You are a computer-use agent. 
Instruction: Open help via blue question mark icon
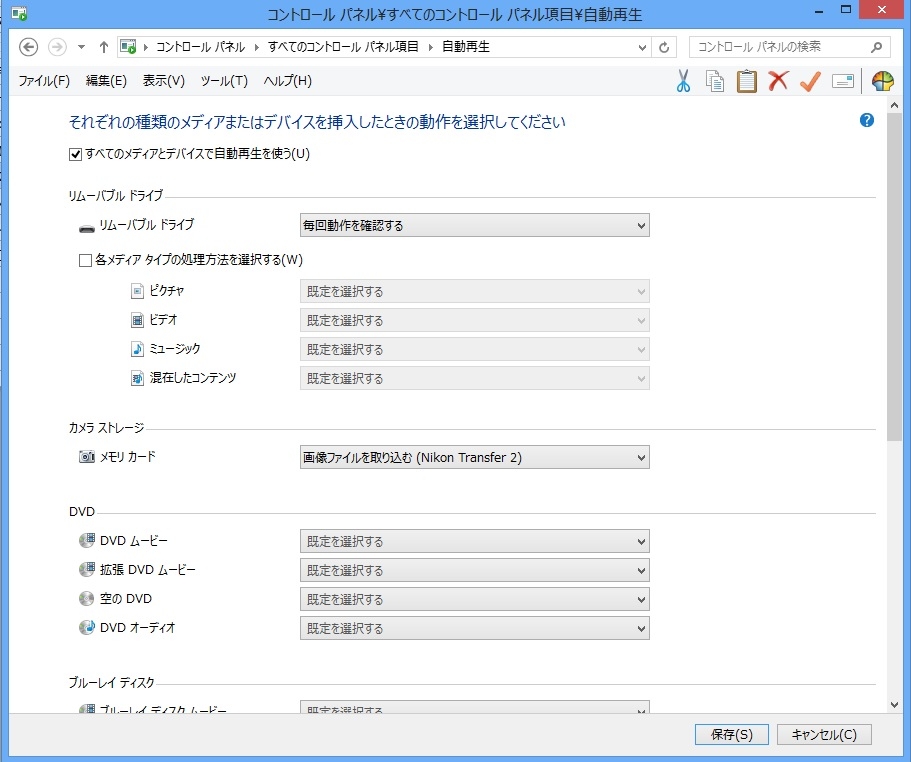[x=866, y=120]
